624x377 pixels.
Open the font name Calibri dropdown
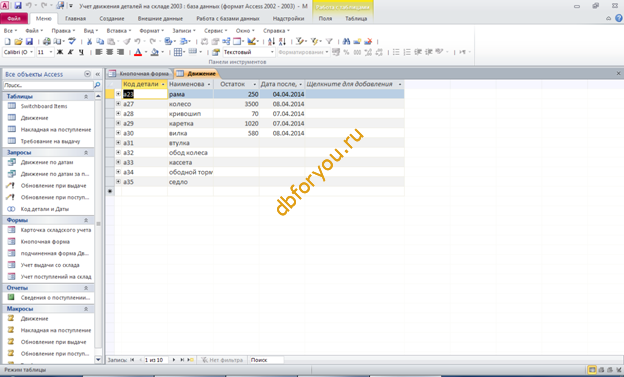click(31, 52)
